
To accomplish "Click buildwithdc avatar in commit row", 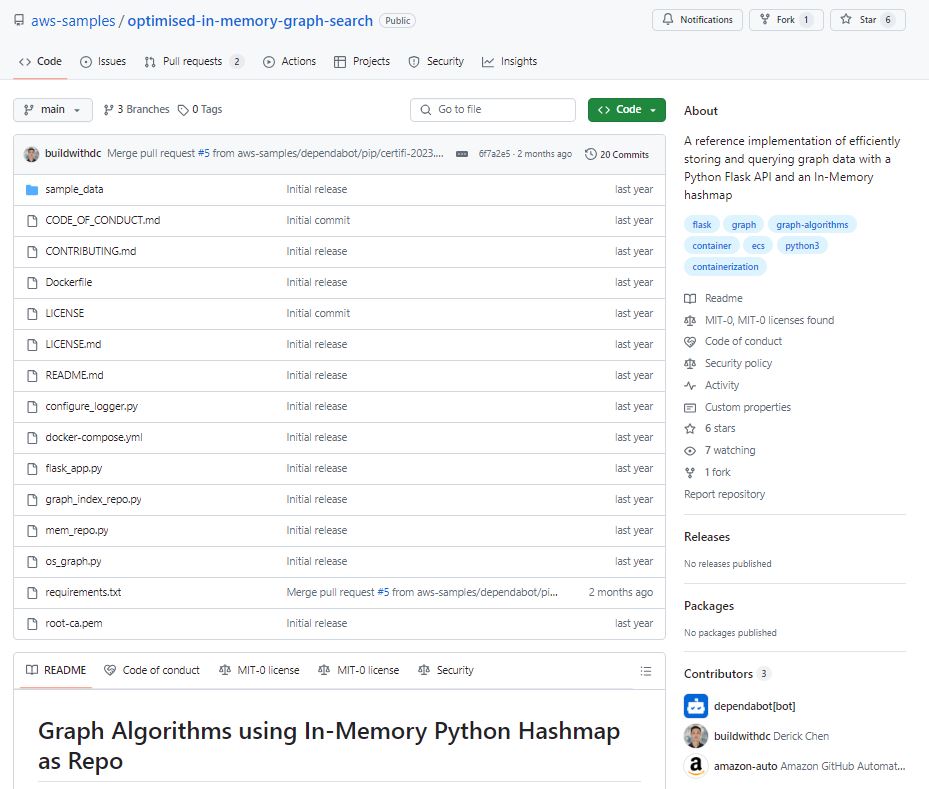I will pos(31,154).
